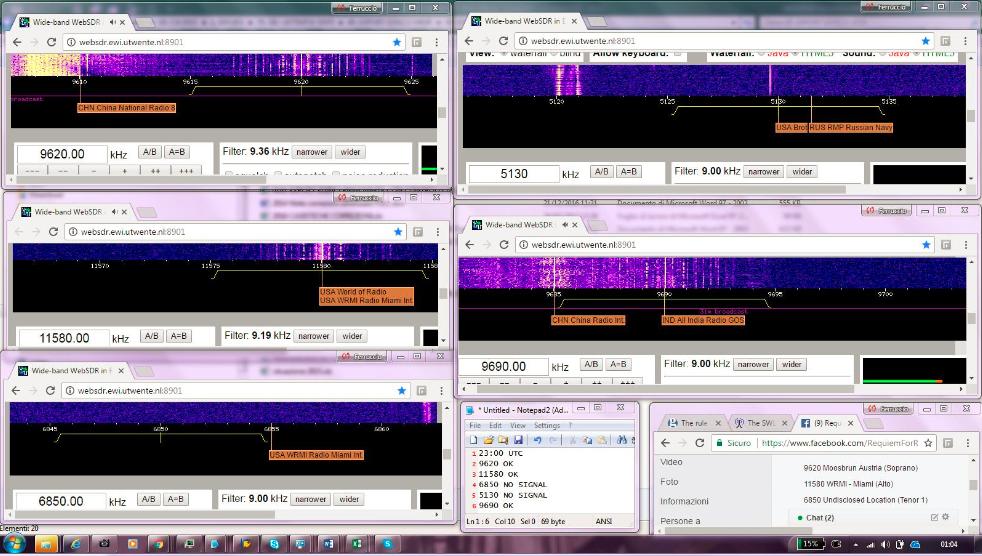Open Video section in Facebook sidebar
The width and height of the screenshot is (982, 556).
tap(671, 462)
